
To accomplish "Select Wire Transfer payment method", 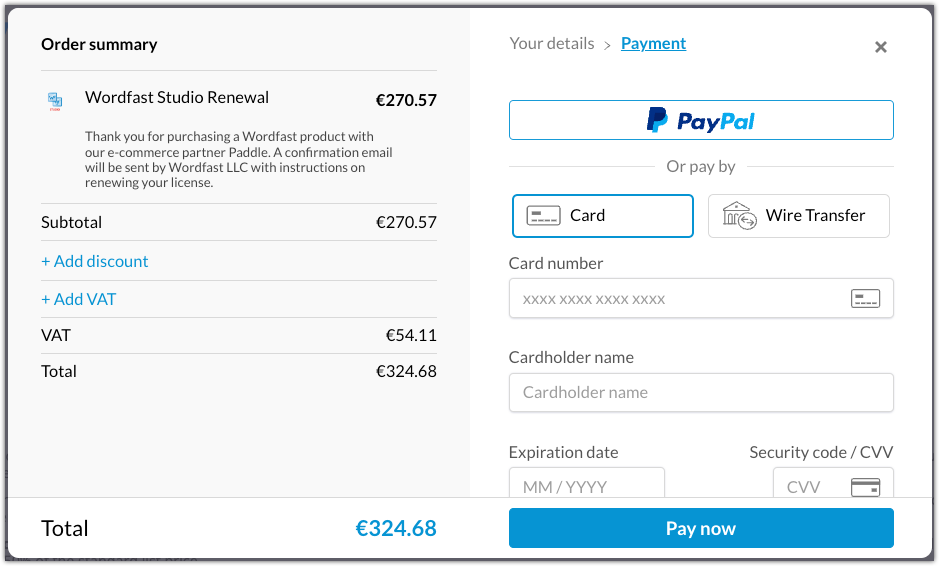I will [798, 216].
